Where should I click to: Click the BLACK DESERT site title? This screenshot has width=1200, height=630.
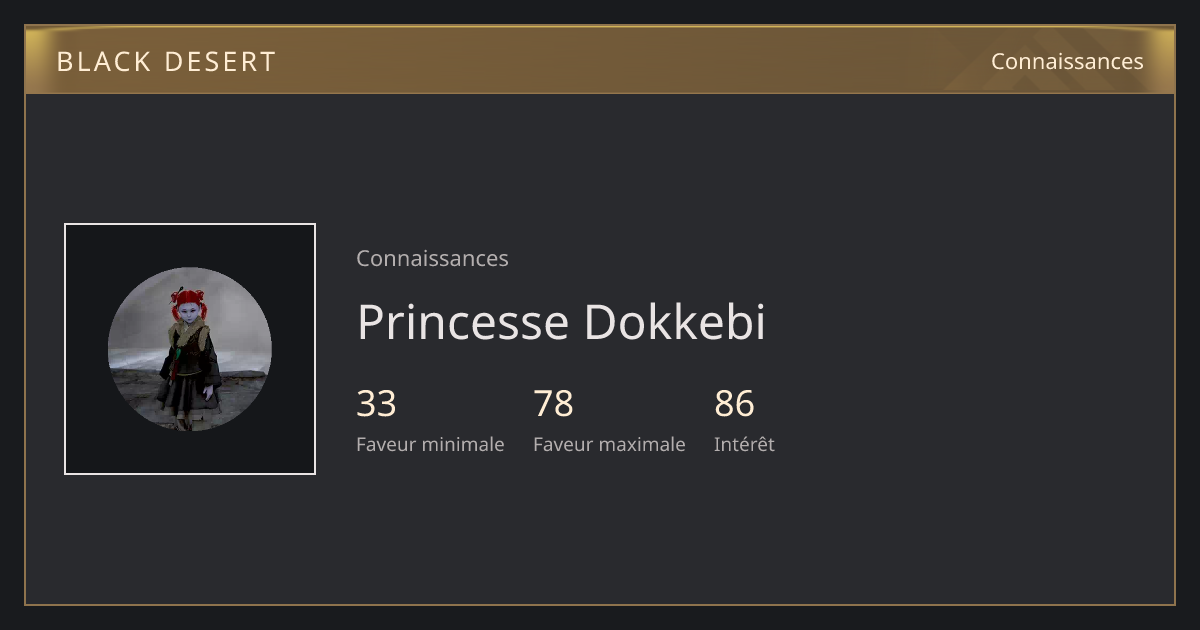click(x=166, y=62)
